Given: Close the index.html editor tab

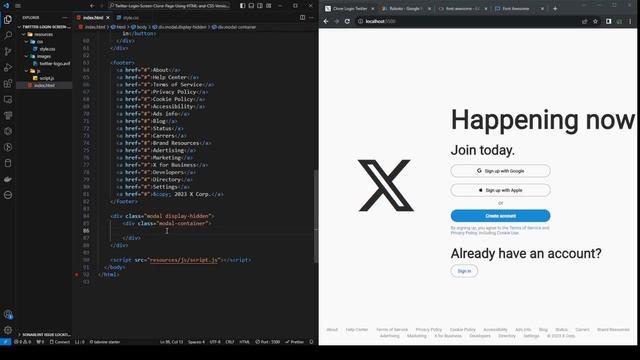Looking at the screenshot, I should click(108, 18).
